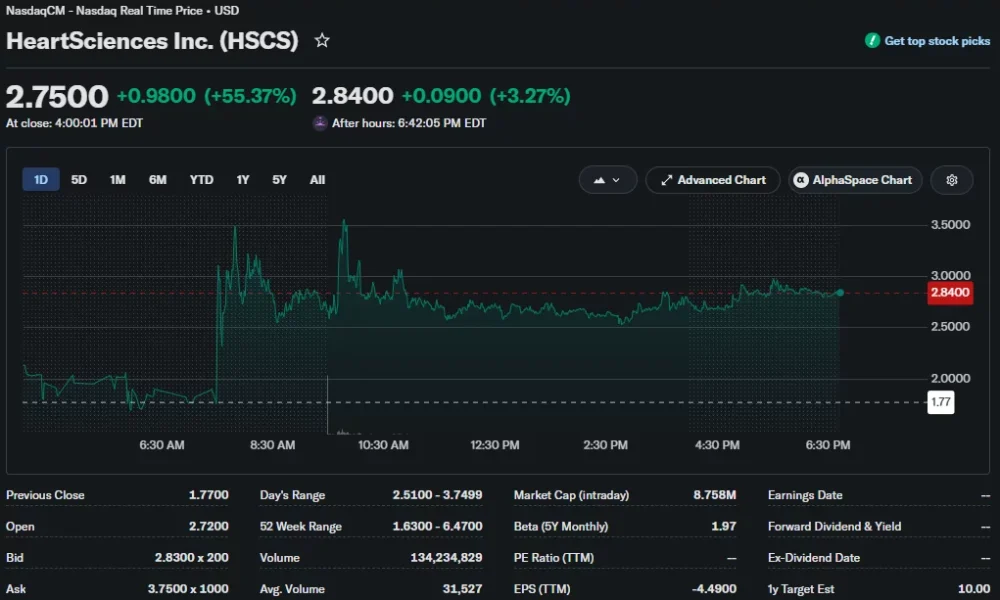This screenshot has height=600, width=1000.
Task: Click the Forward Dividend & Yield label
Action: 834,526
